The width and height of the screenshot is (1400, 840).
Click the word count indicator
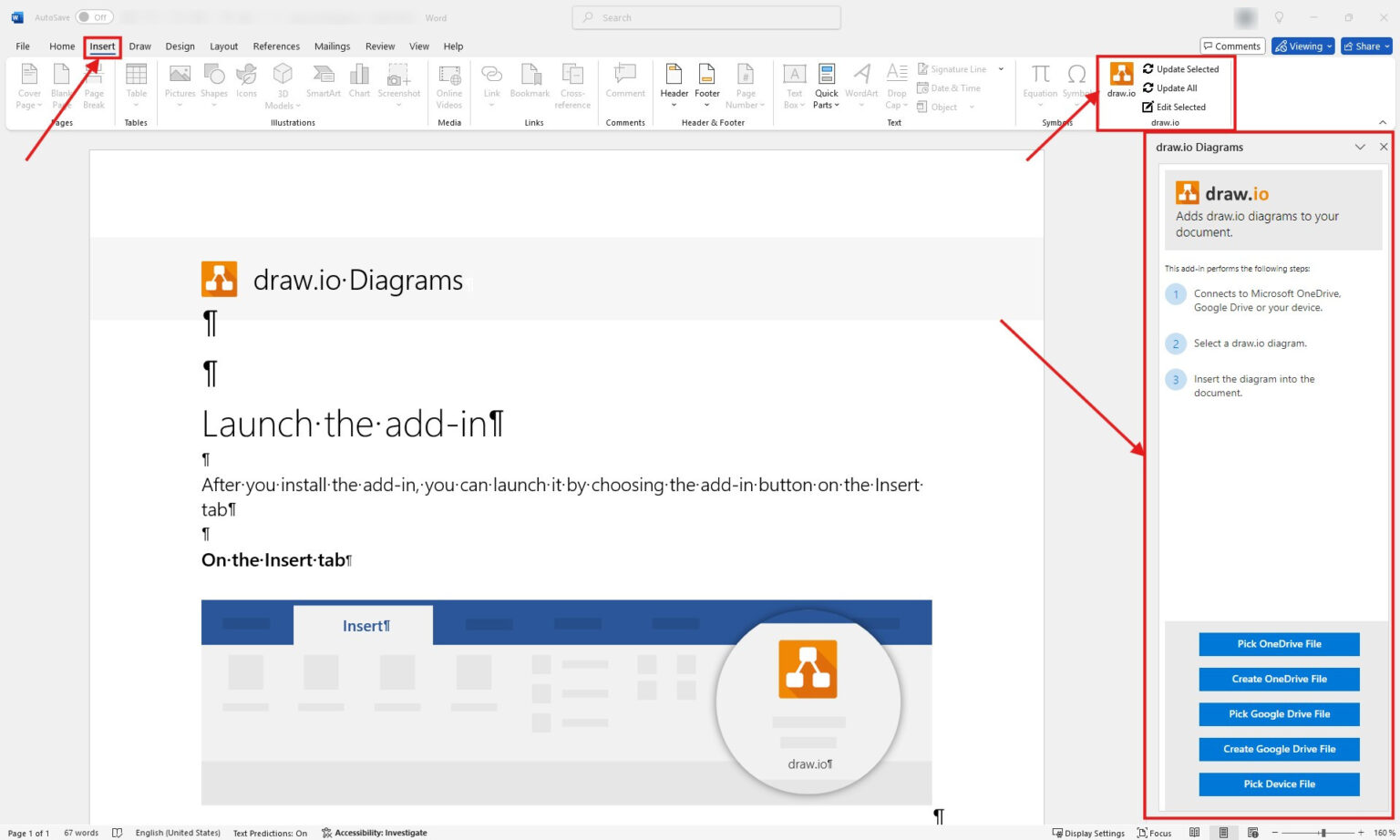pos(80,832)
